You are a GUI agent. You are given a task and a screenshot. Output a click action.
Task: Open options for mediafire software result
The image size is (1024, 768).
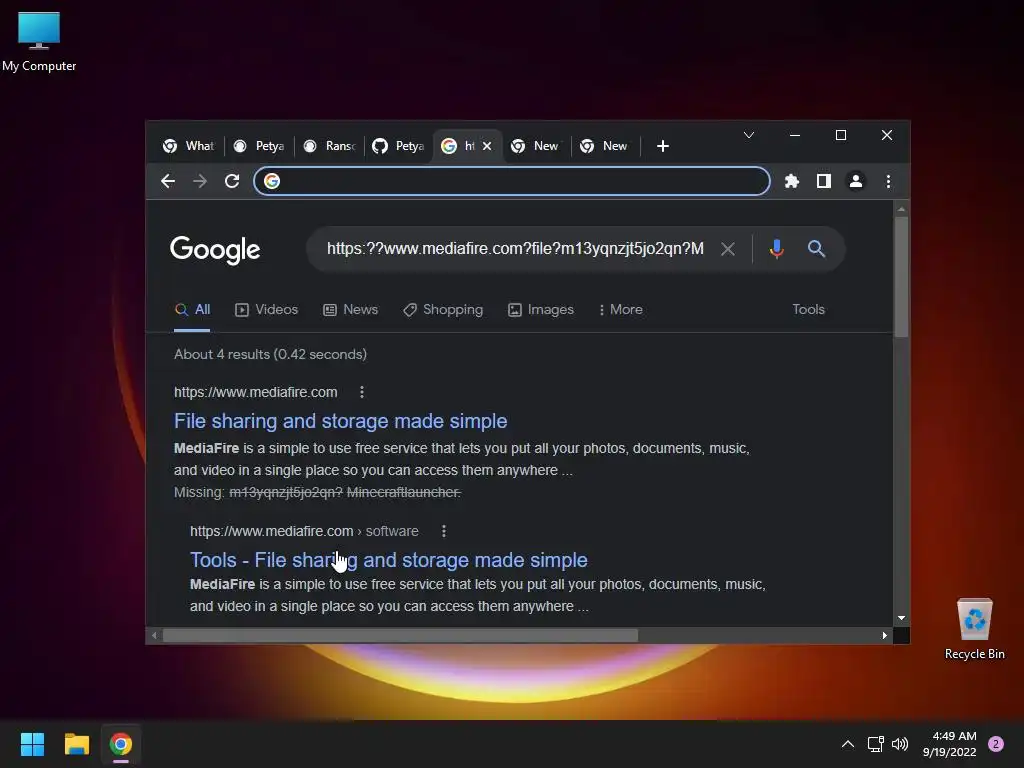[444, 531]
